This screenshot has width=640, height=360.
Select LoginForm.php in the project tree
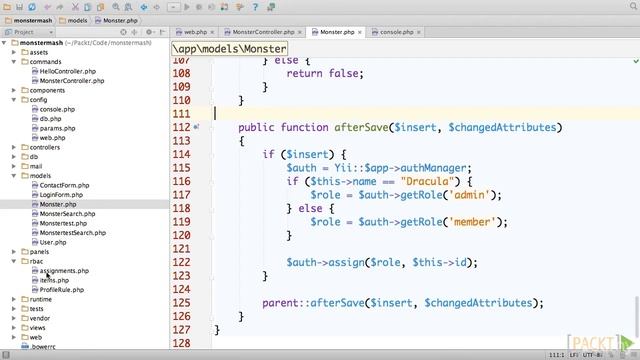coord(61,195)
